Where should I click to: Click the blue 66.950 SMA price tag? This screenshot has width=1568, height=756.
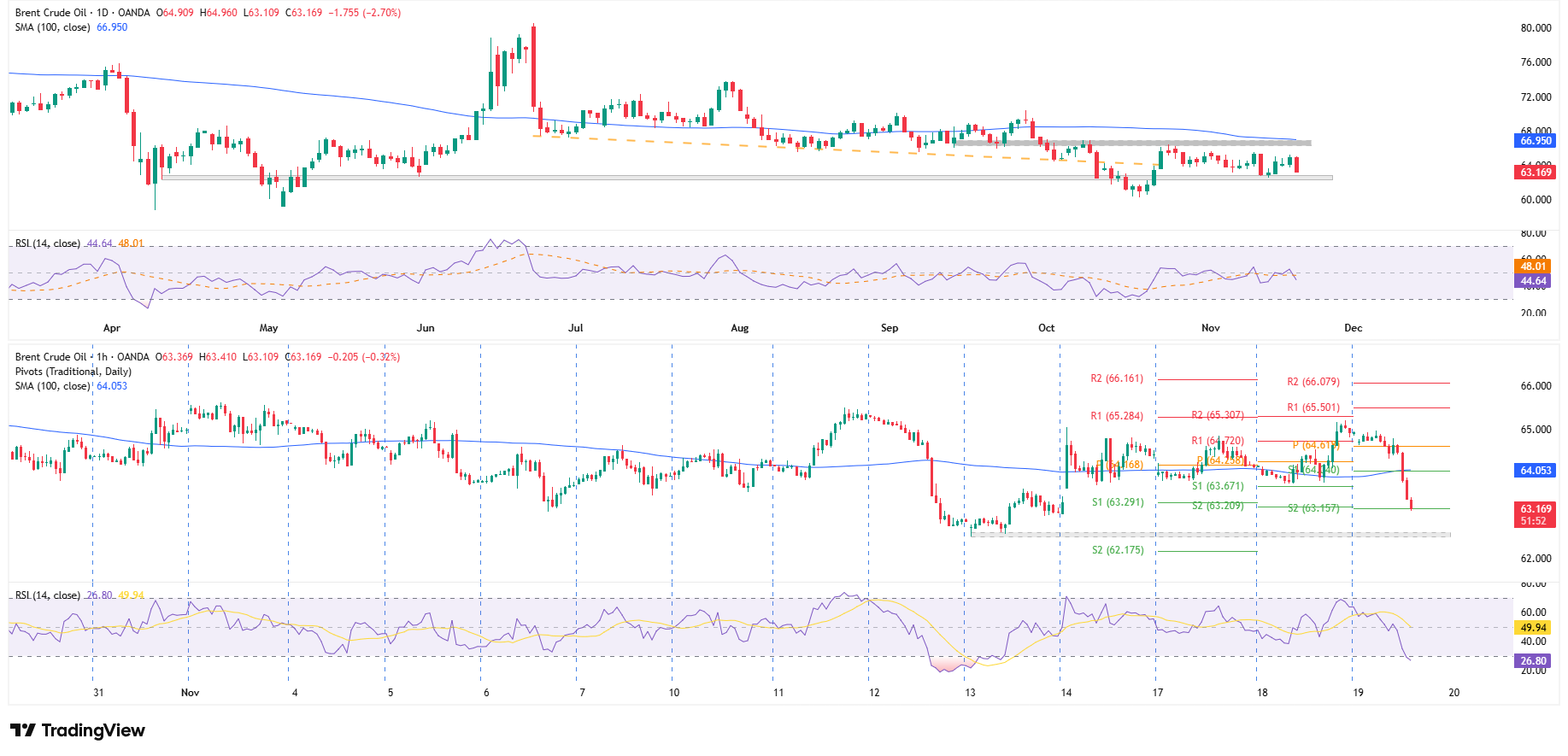click(x=1535, y=141)
